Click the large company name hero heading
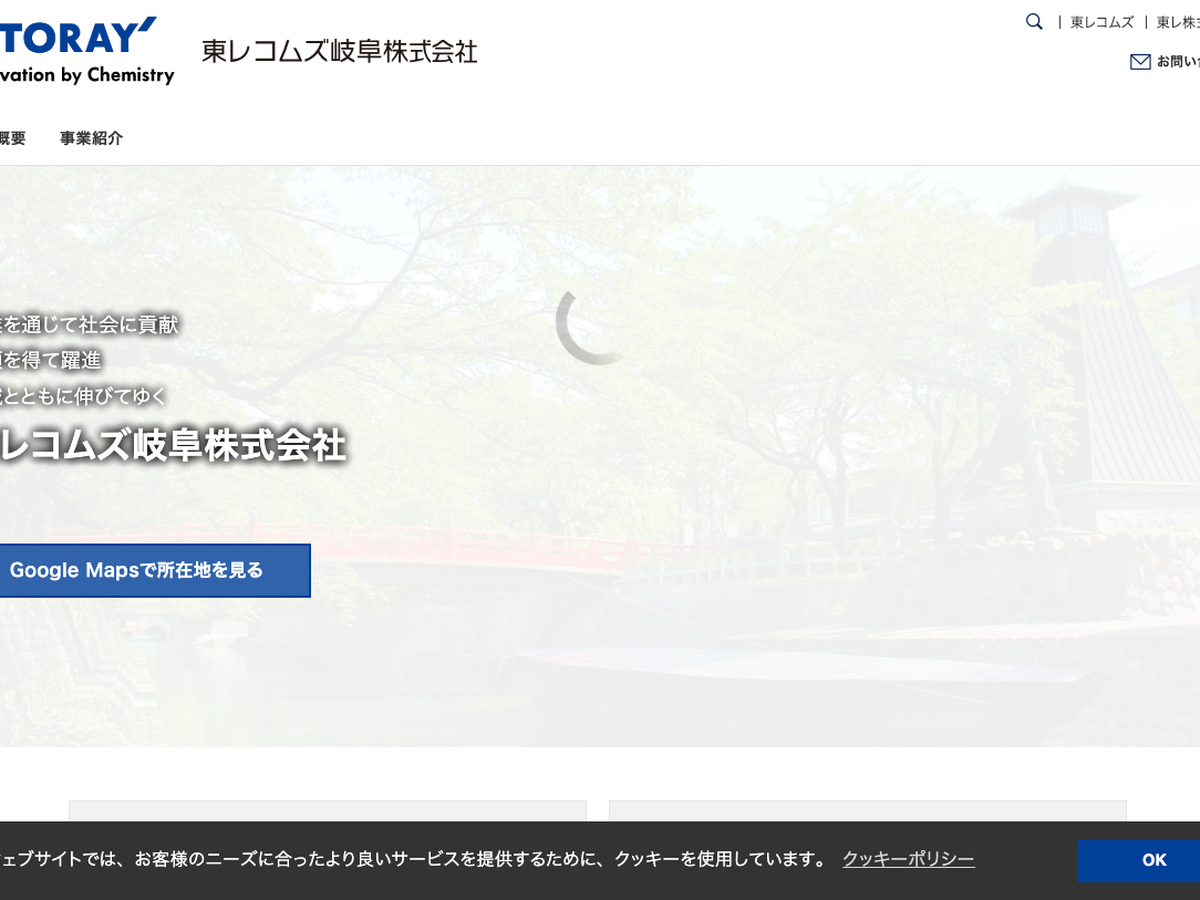This screenshot has height=900, width=1200. point(172,445)
